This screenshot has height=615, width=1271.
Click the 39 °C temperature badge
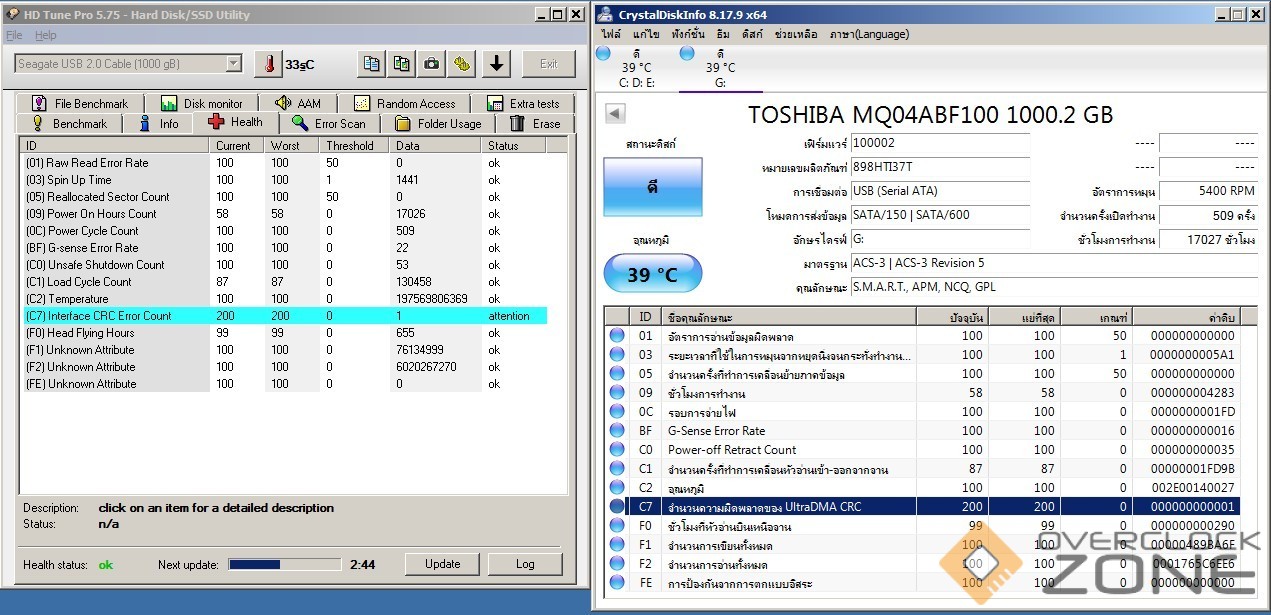(x=652, y=275)
